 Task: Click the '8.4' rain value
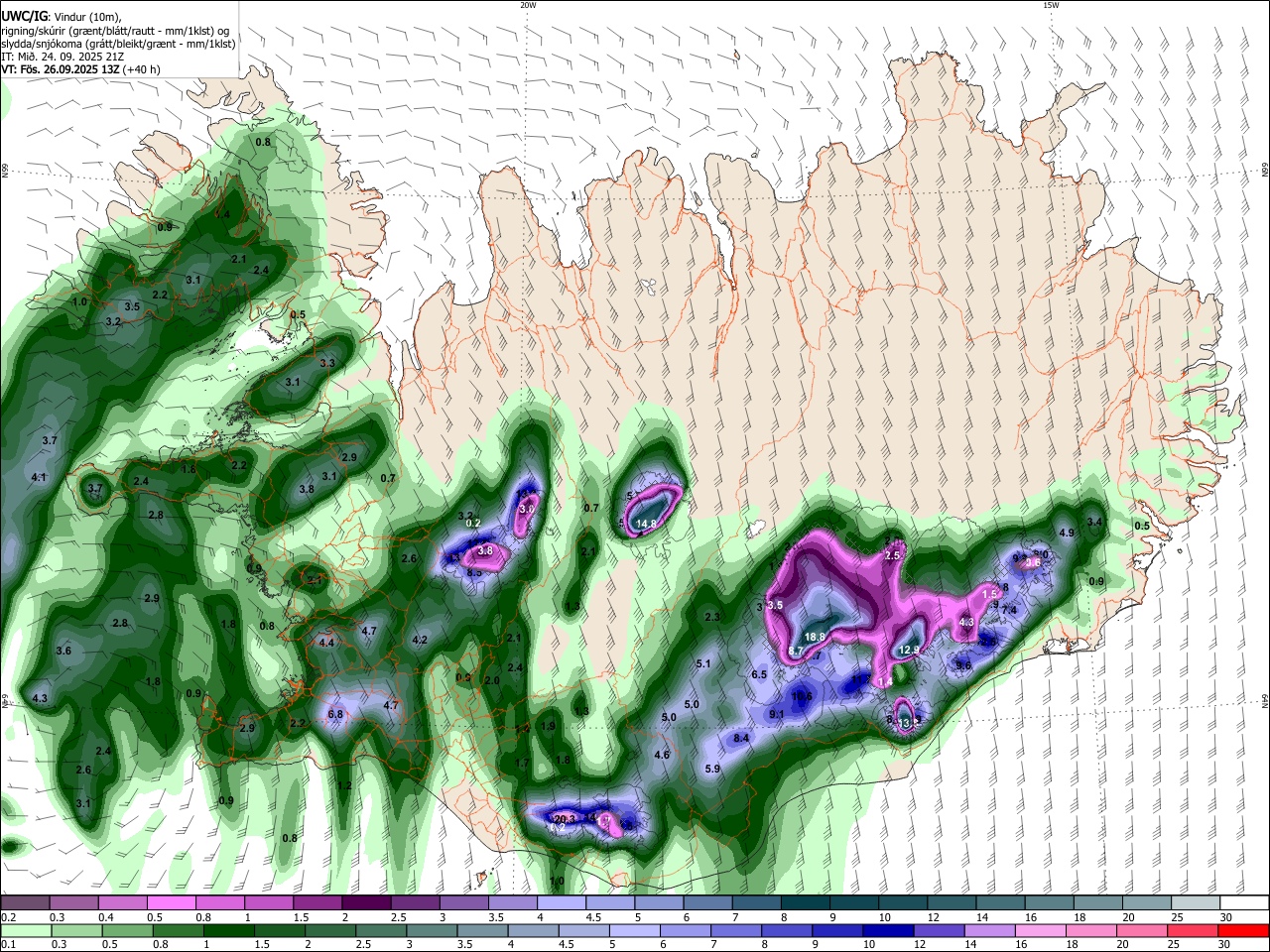[x=741, y=738]
